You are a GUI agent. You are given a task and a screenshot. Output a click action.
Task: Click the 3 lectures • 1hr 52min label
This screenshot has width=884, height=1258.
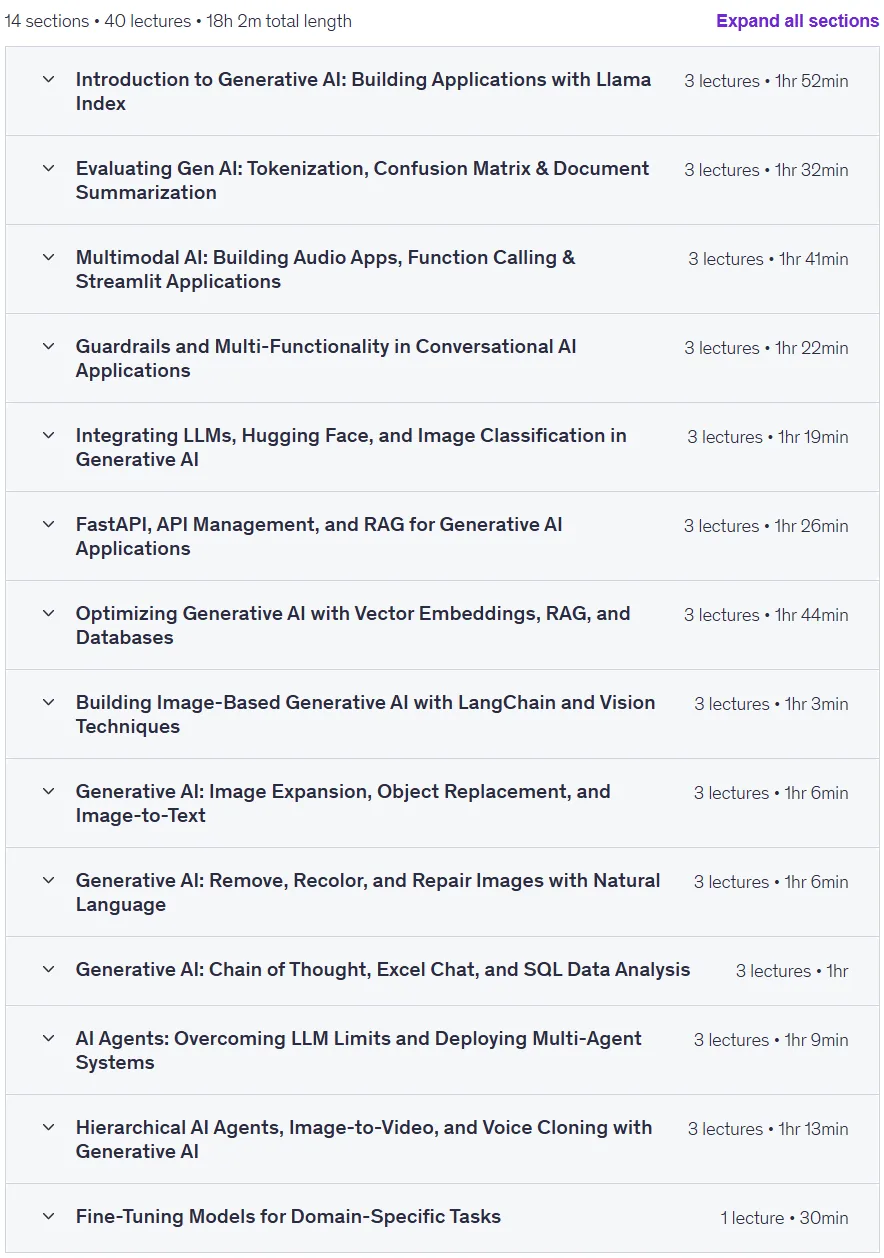[x=766, y=81]
